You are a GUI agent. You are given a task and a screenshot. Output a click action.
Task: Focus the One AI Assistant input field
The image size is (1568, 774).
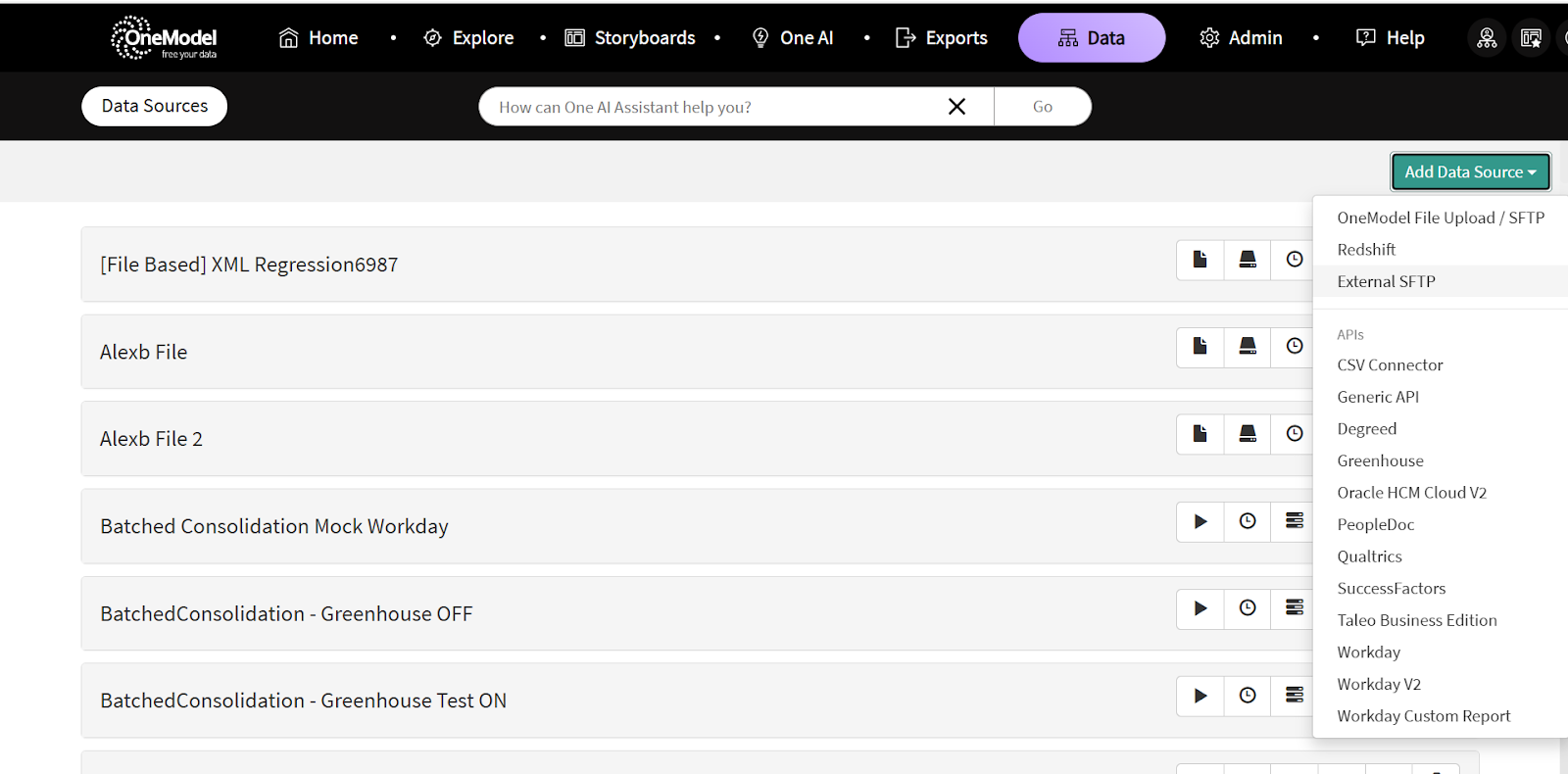point(706,107)
